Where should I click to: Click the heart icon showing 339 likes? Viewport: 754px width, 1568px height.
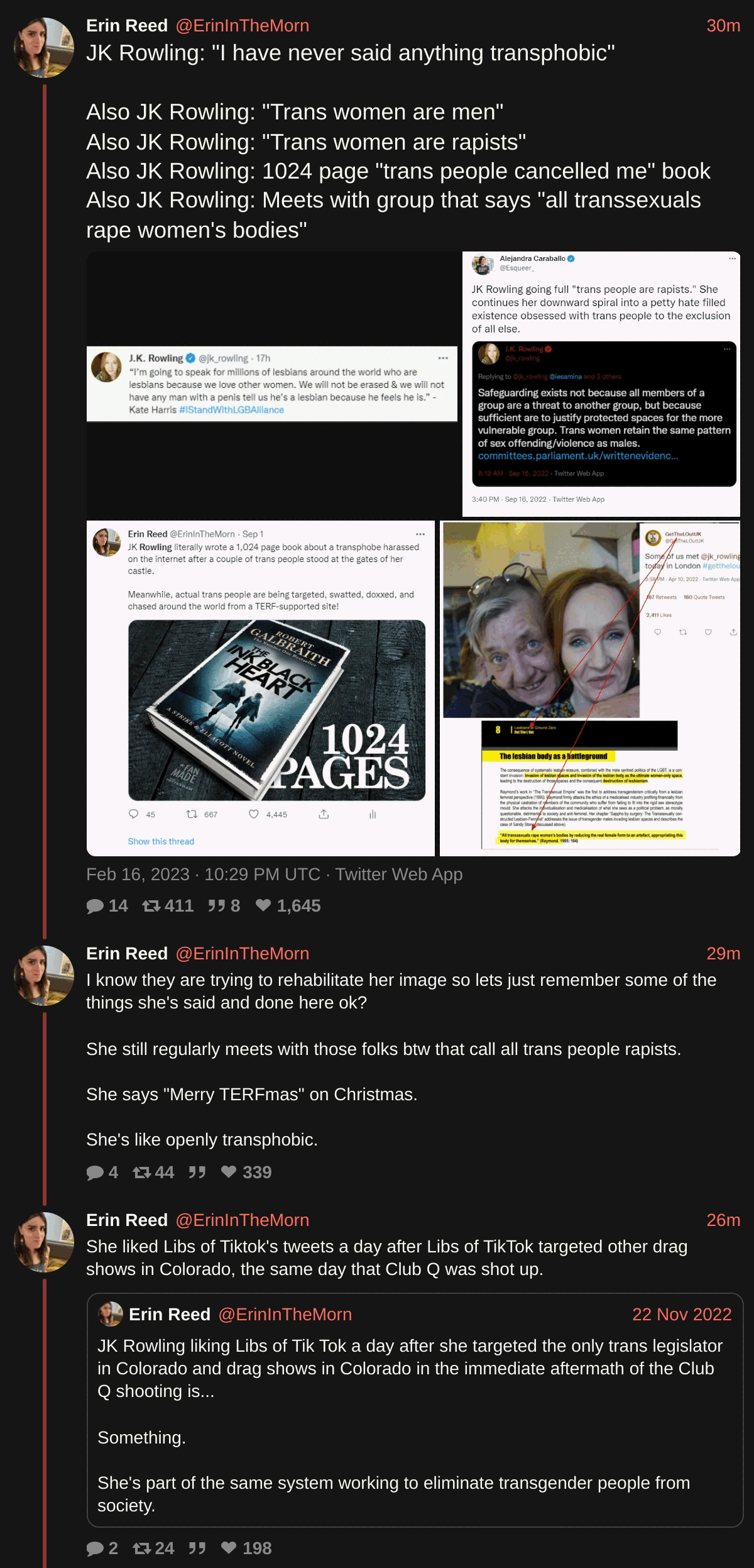tap(229, 1172)
